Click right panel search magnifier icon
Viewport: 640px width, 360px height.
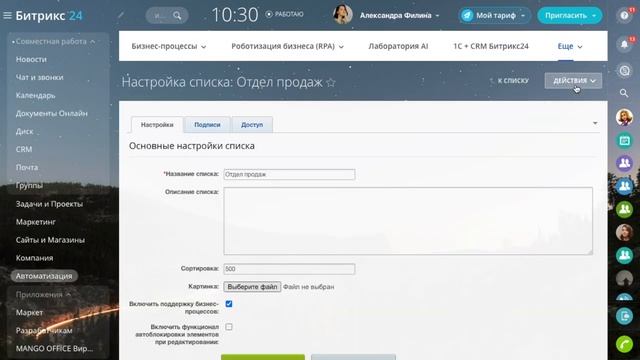click(x=624, y=93)
